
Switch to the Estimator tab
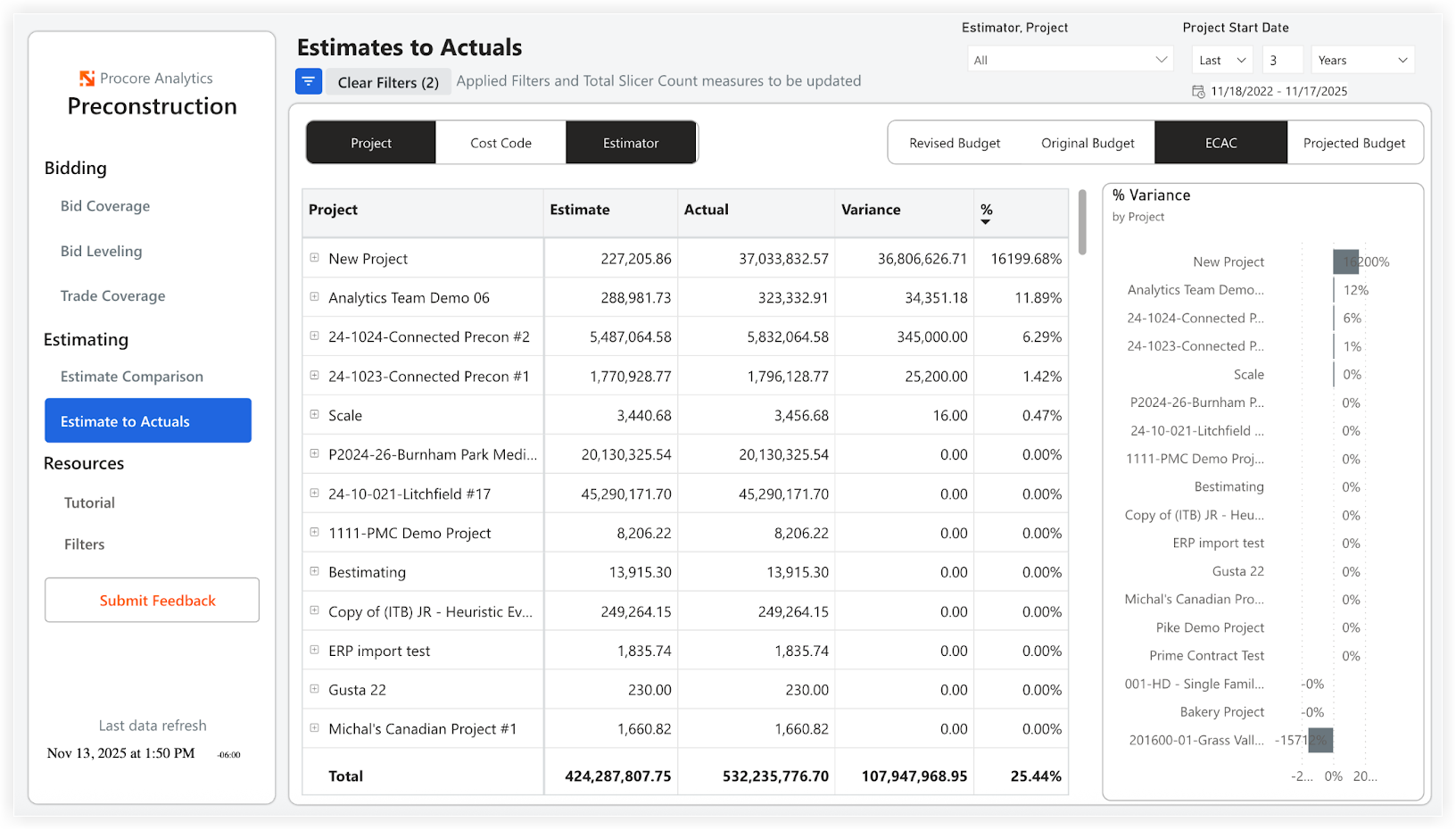click(x=631, y=142)
